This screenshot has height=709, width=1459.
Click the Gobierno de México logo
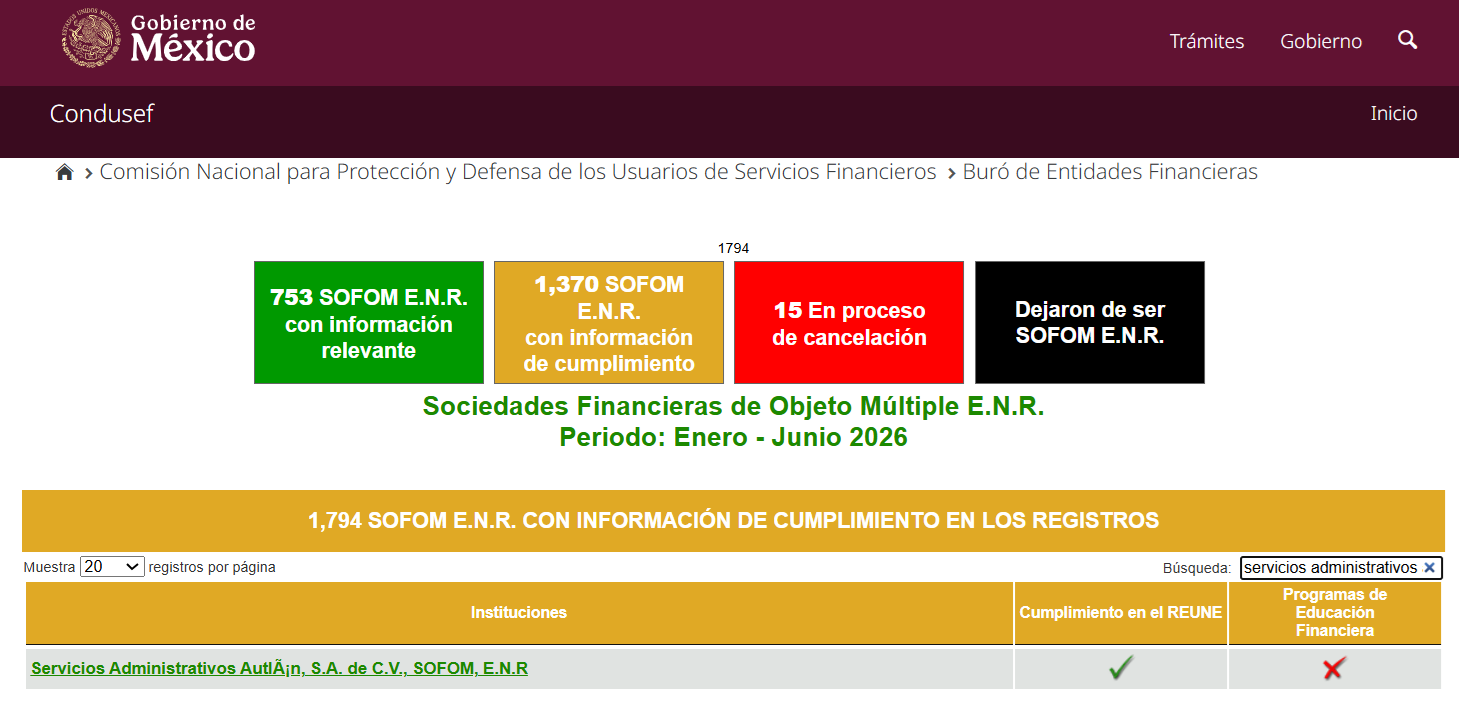point(158,38)
